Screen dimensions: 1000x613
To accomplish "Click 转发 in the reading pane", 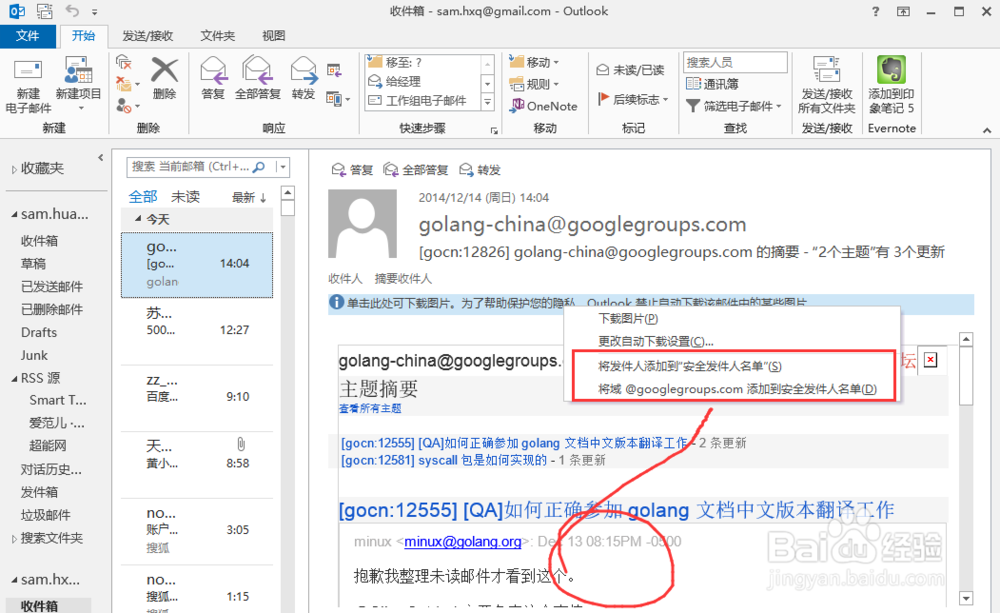I will click(480, 170).
